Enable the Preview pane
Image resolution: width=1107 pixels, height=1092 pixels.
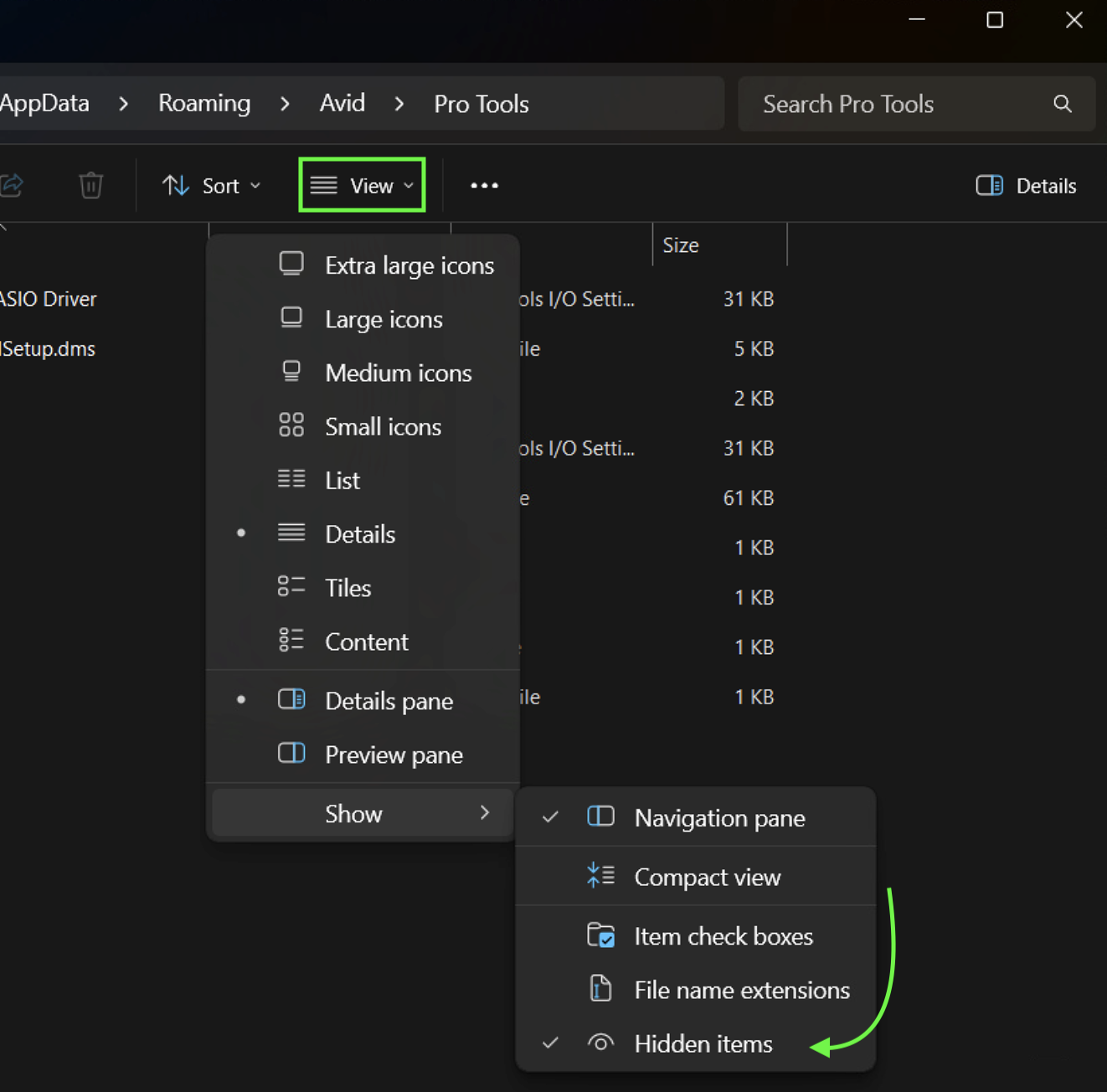[393, 755]
